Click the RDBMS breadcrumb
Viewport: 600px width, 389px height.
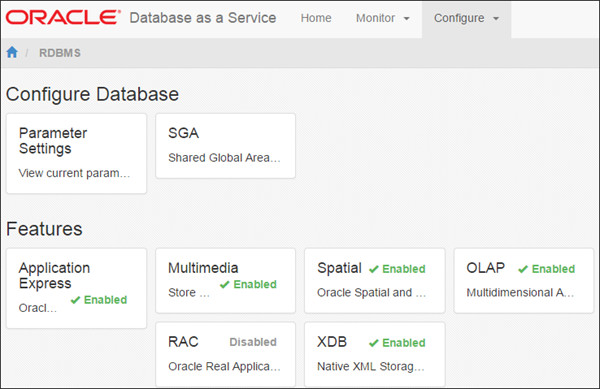click(x=60, y=53)
